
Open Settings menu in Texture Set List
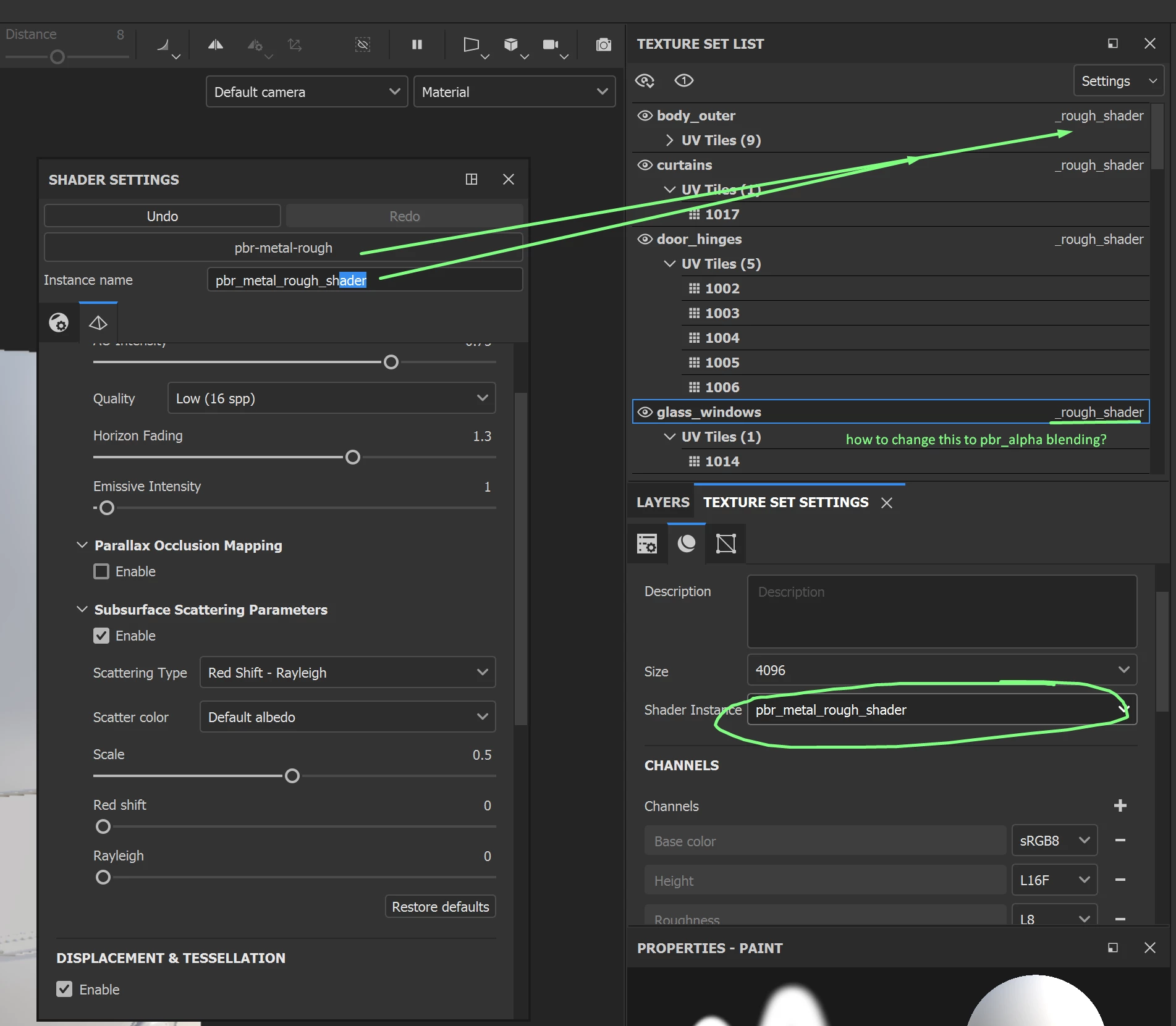(1119, 81)
